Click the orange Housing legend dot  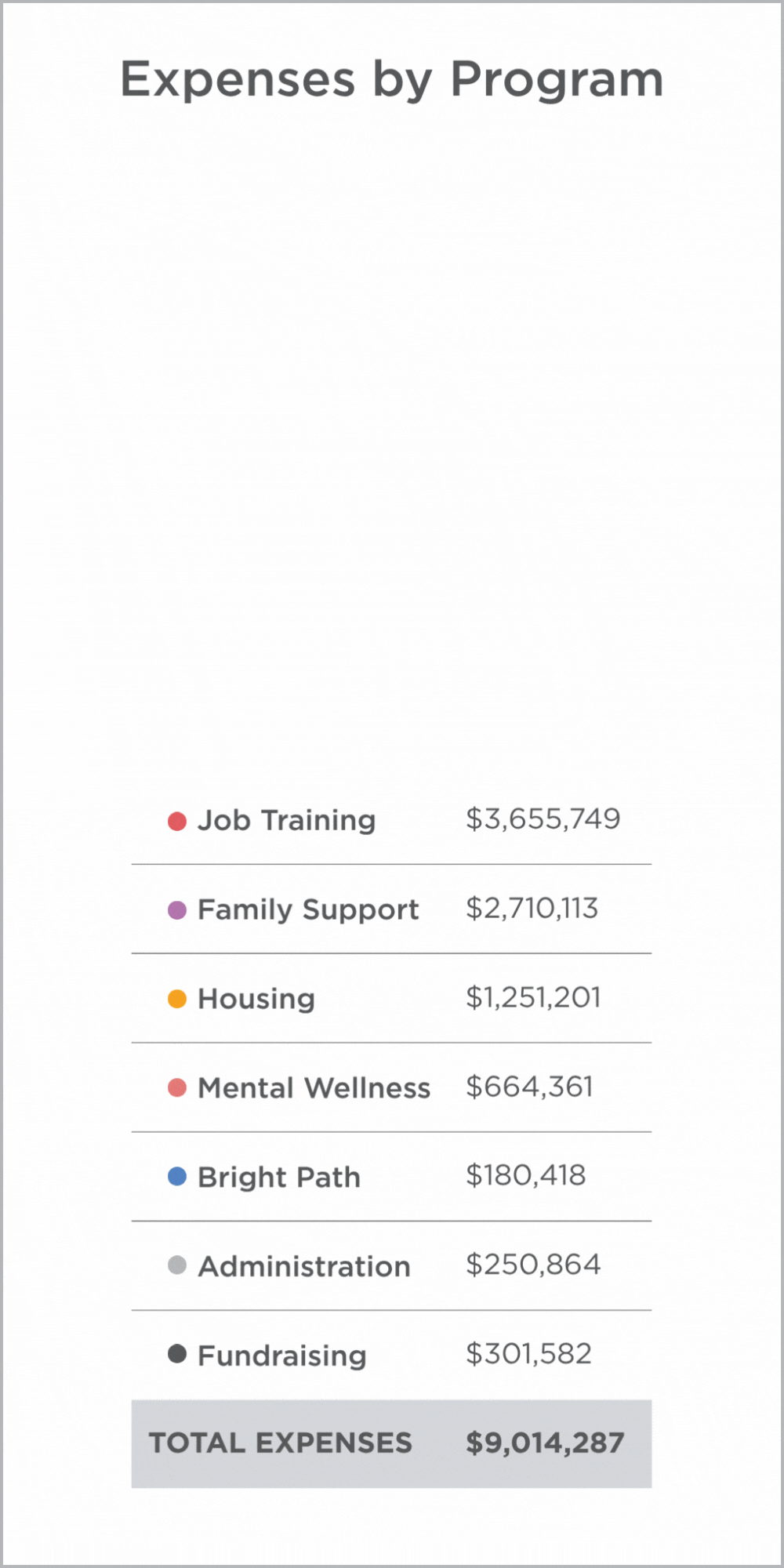click(x=177, y=999)
